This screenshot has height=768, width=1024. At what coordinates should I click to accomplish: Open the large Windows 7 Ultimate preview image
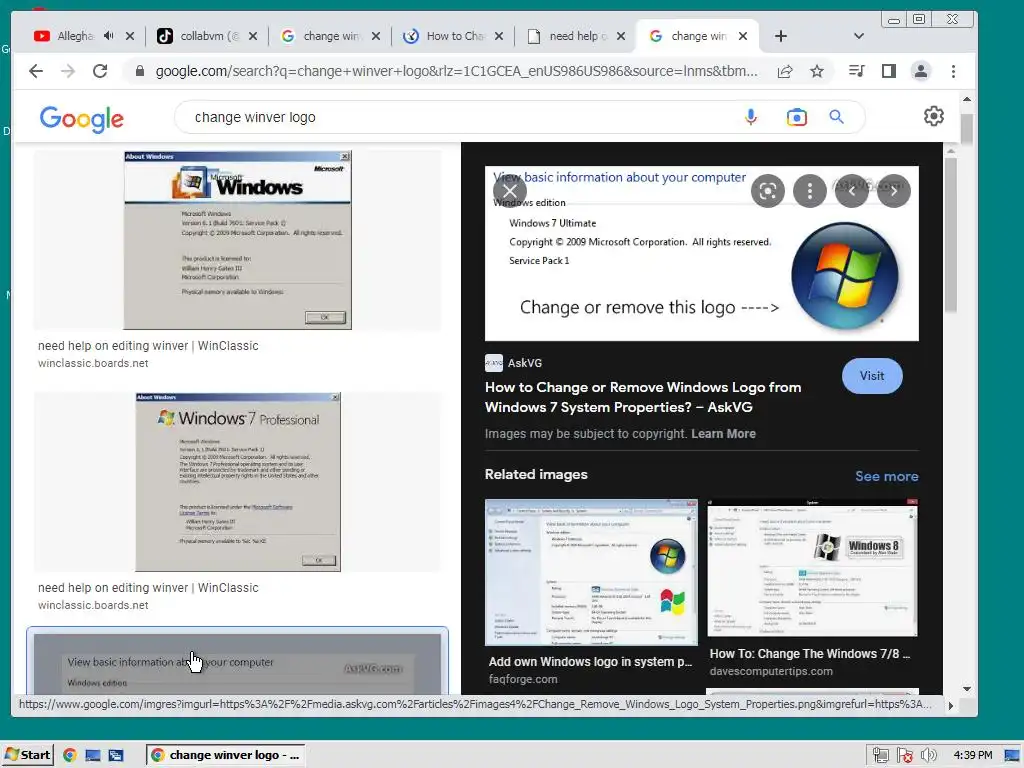tap(701, 253)
